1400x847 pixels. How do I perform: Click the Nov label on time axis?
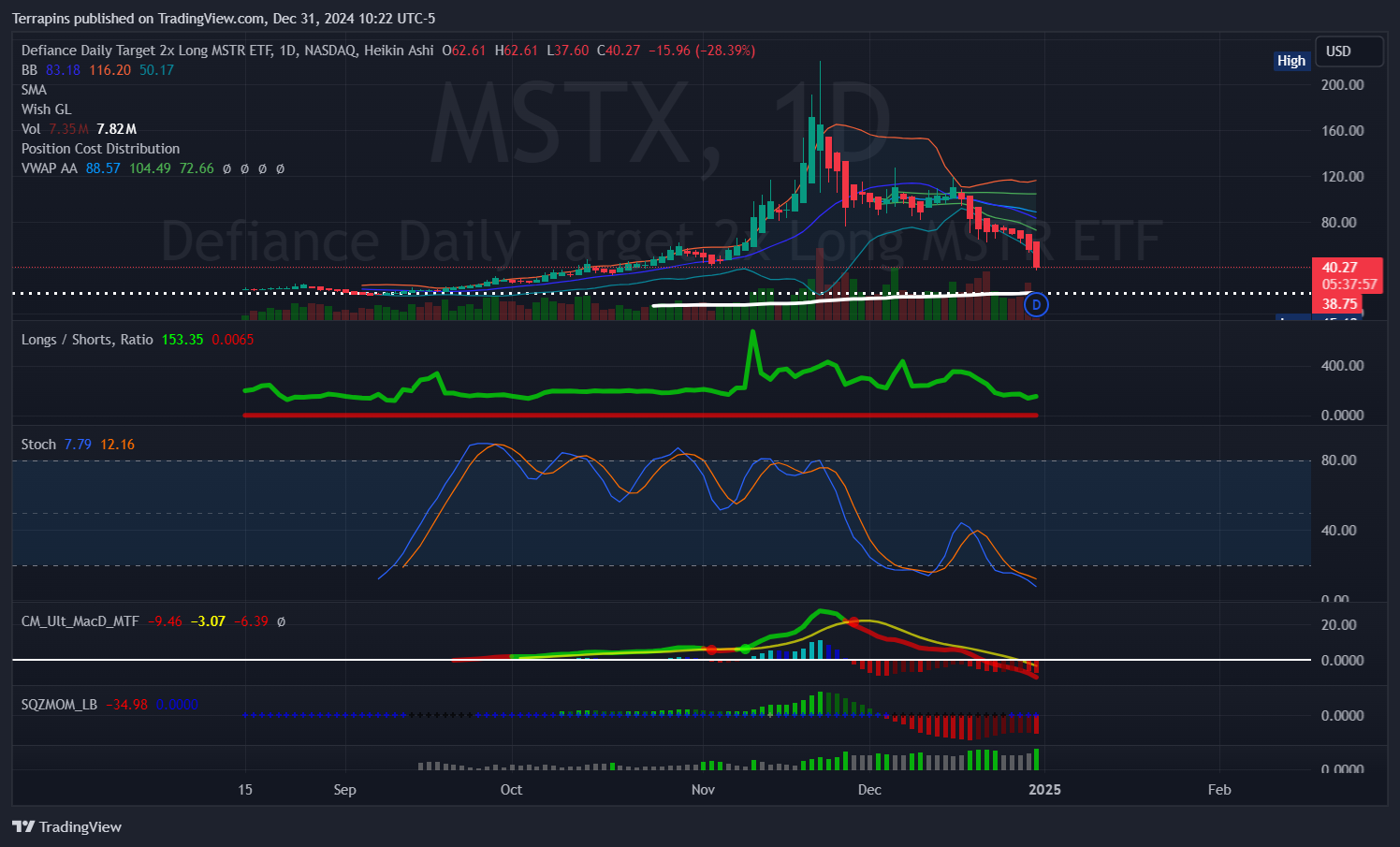[703, 790]
